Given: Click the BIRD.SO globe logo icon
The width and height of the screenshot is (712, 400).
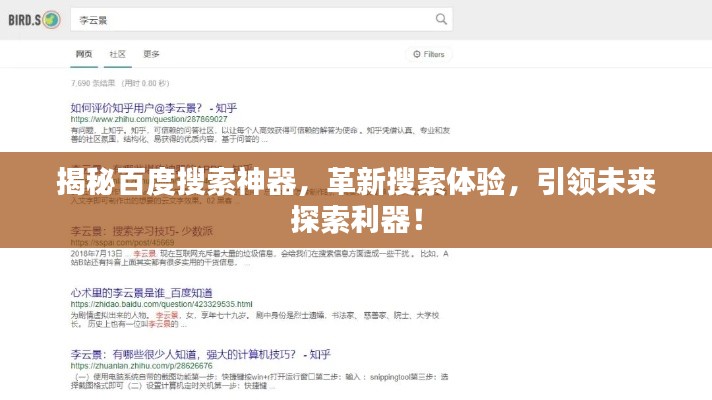Looking at the screenshot, I should 51,20.
